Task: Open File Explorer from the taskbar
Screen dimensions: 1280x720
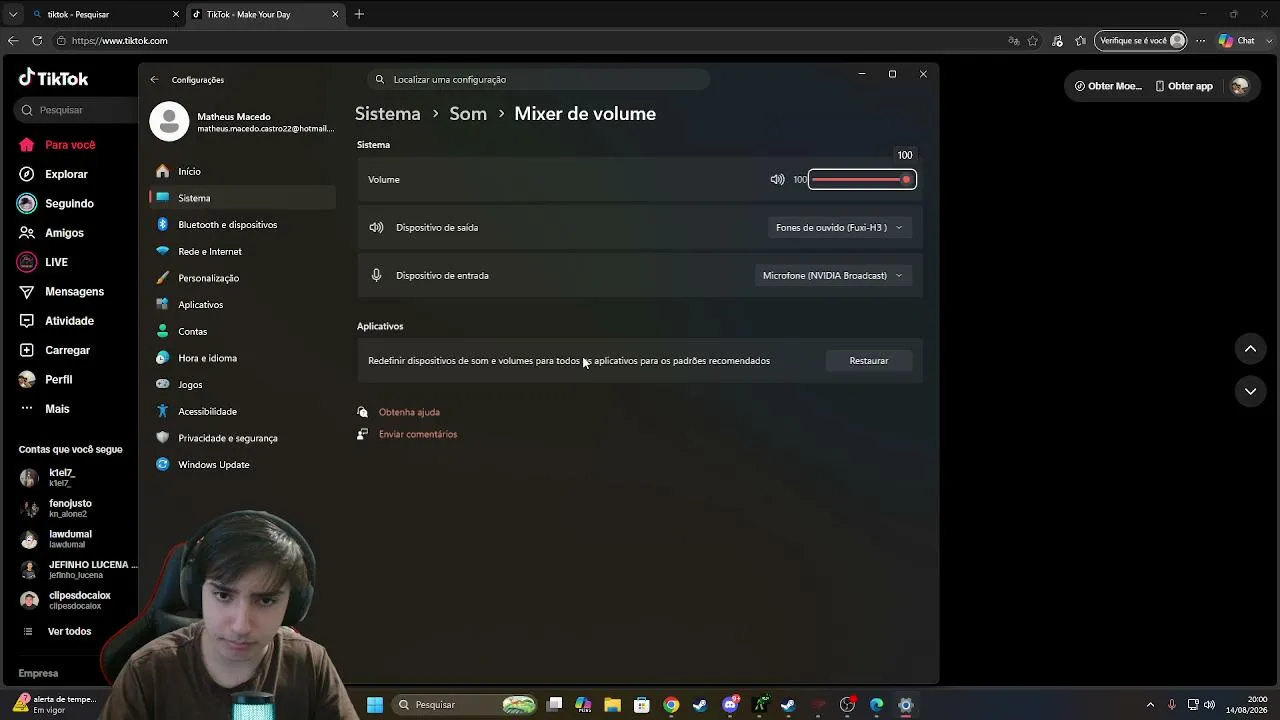Action: [x=612, y=705]
